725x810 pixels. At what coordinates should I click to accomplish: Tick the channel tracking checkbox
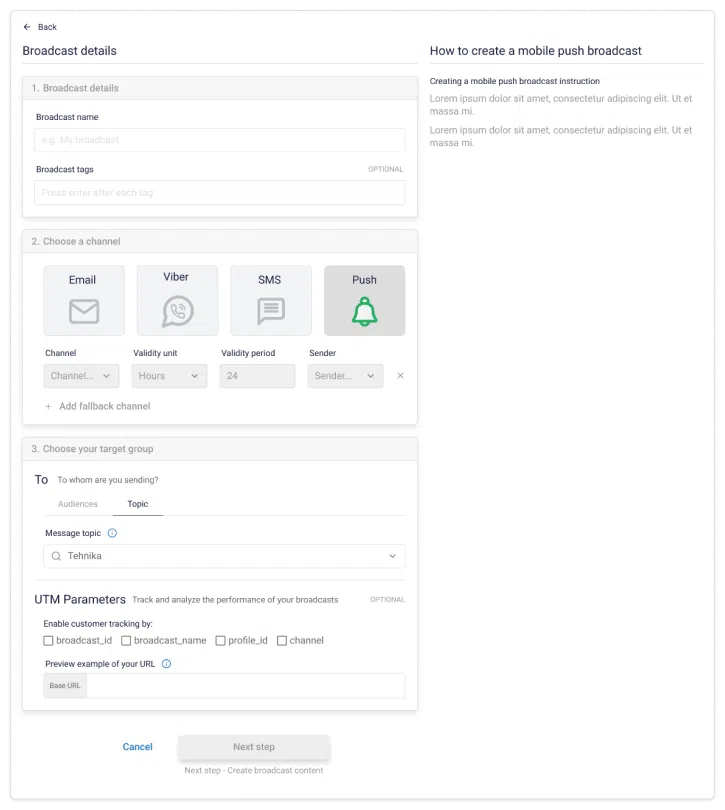[282, 640]
